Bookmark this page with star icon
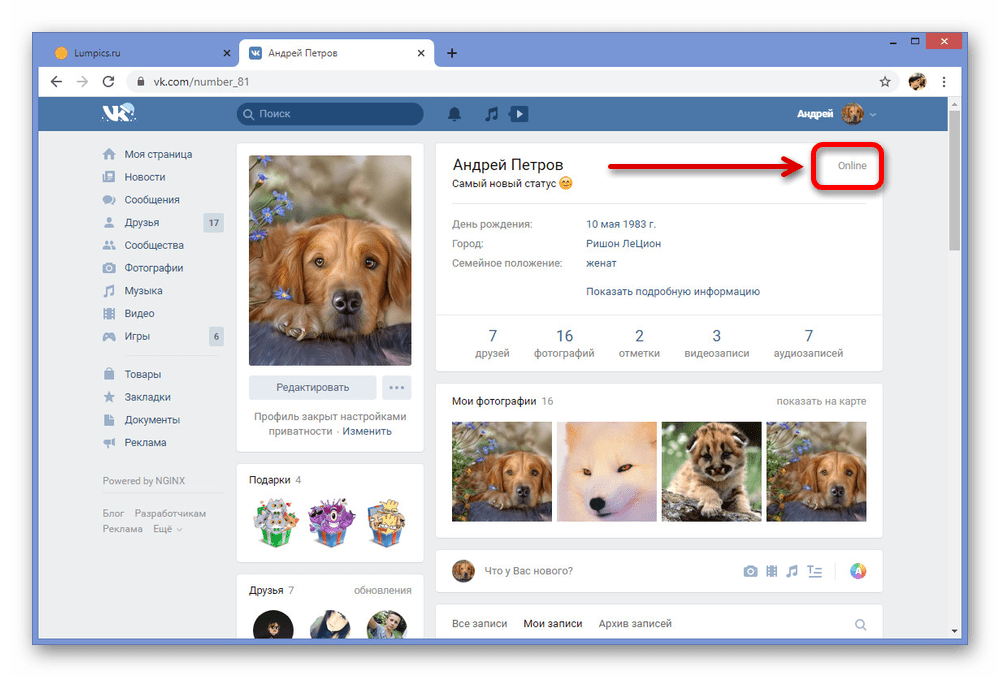Screen dimensions: 1000x677 pyautogui.click(x=885, y=82)
